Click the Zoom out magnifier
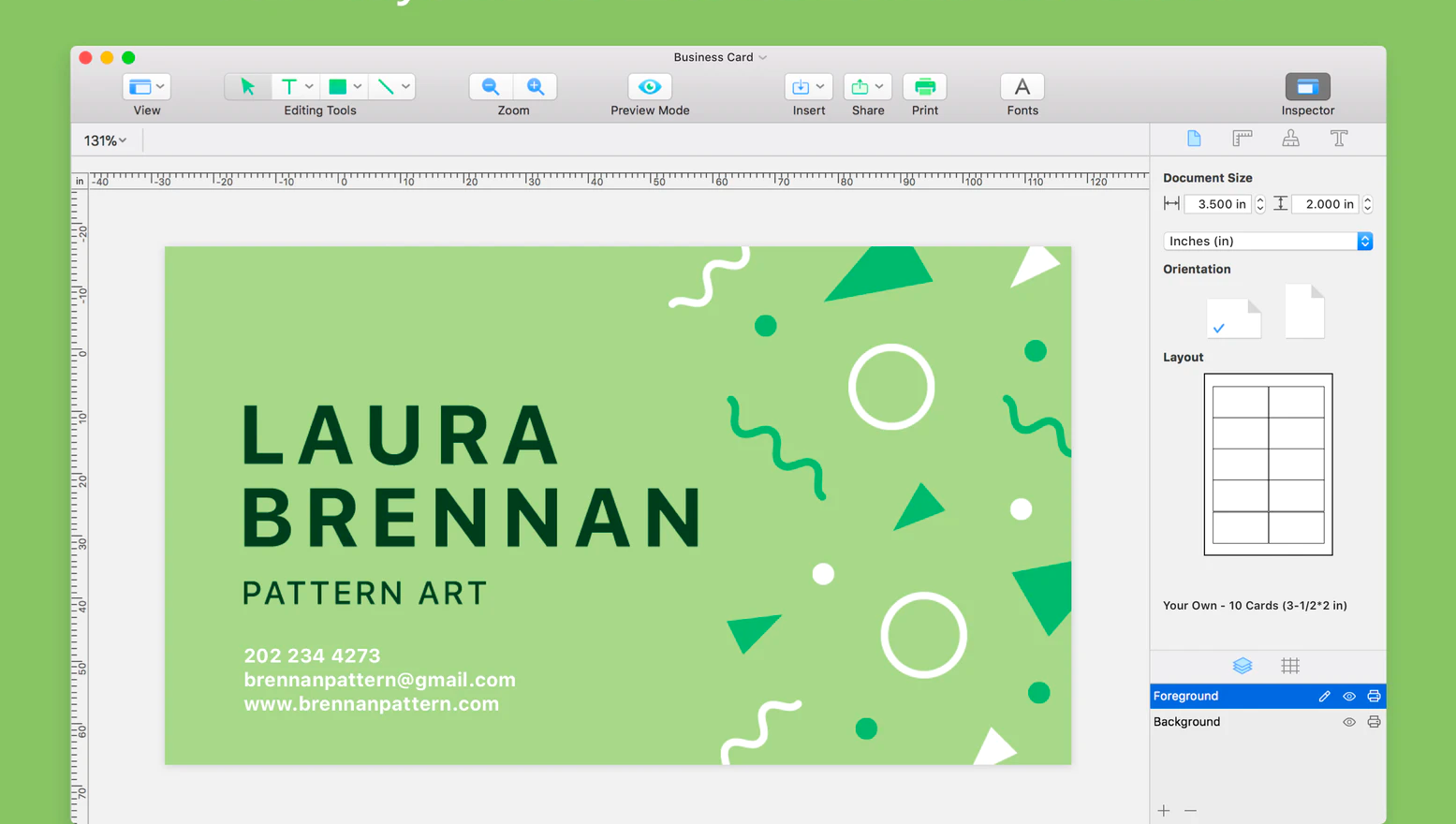Image resolution: width=1456 pixels, height=824 pixels. tap(491, 86)
